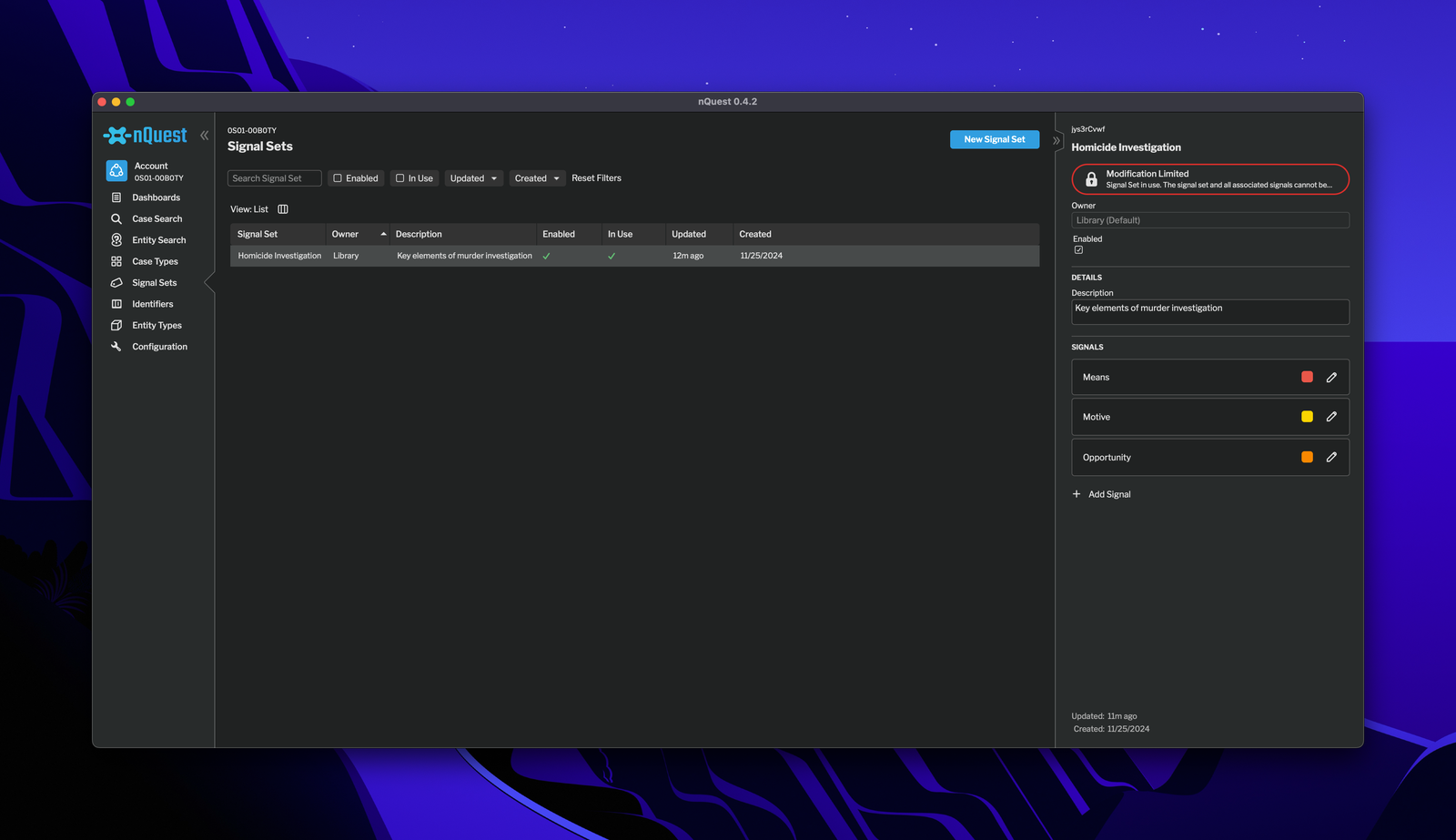This screenshot has height=840, width=1456.
Task: Click the red Means color swatch
Action: [x=1307, y=377]
